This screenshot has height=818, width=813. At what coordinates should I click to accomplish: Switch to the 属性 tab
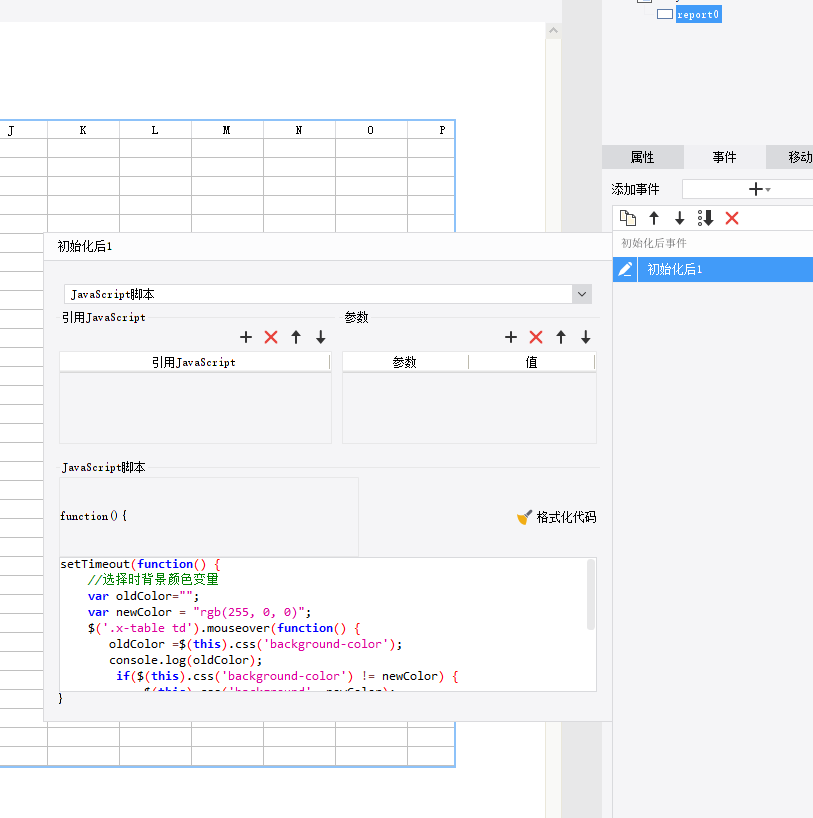(x=642, y=157)
